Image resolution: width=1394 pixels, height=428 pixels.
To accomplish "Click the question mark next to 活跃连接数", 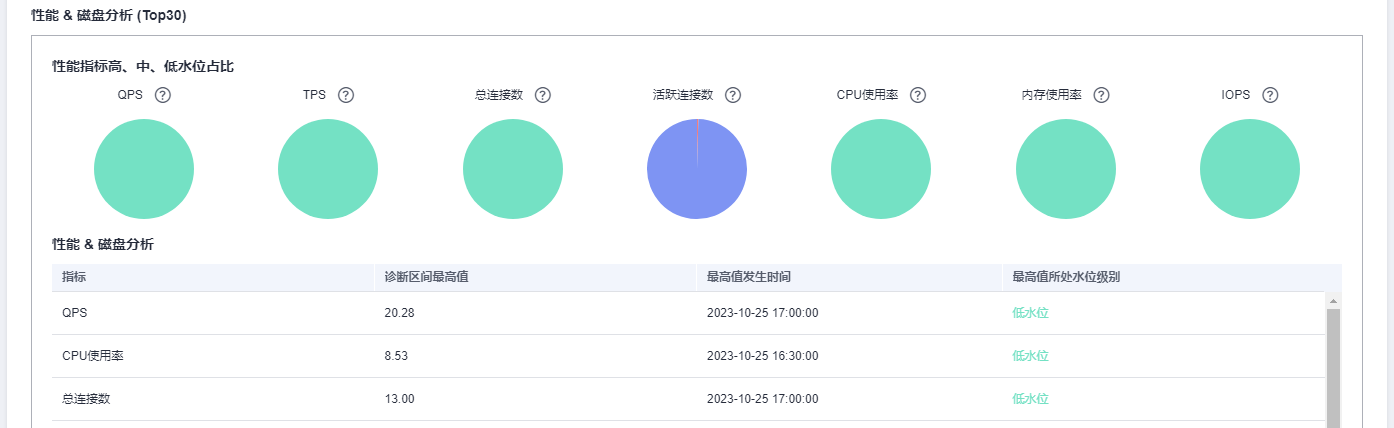I will click(x=732, y=95).
